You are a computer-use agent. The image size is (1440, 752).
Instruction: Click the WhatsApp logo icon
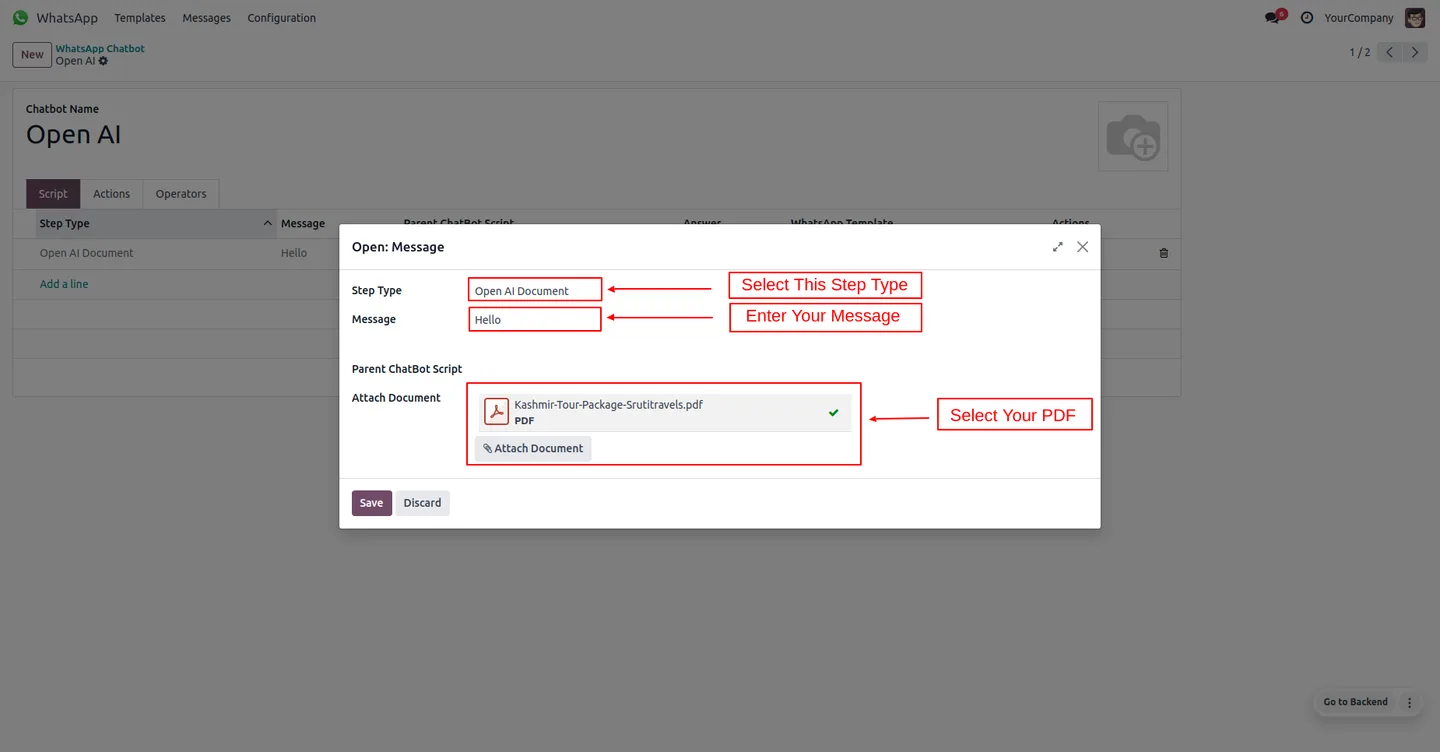pos(20,18)
